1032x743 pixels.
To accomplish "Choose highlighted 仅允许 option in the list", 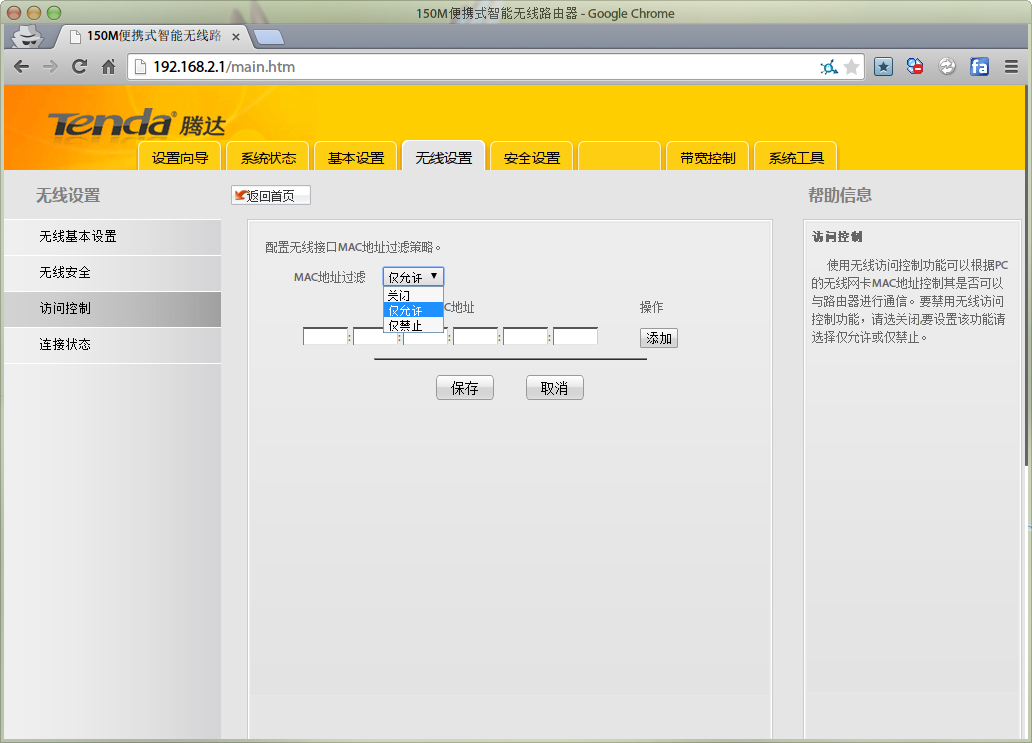I will [x=413, y=310].
